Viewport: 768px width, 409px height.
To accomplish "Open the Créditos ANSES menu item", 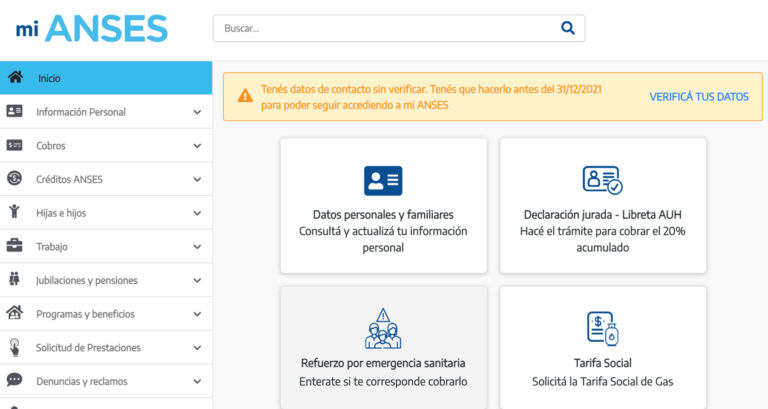I will (x=106, y=179).
